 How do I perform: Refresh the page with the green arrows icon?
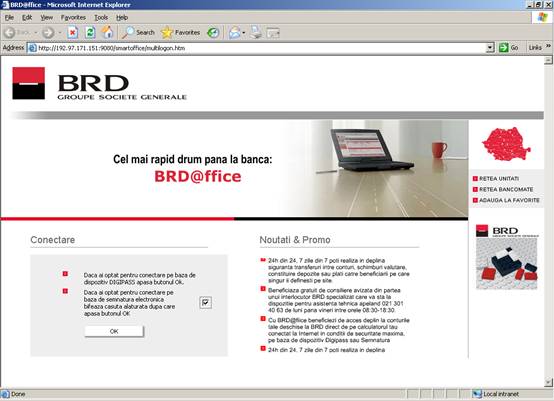(x=90, y=33)
